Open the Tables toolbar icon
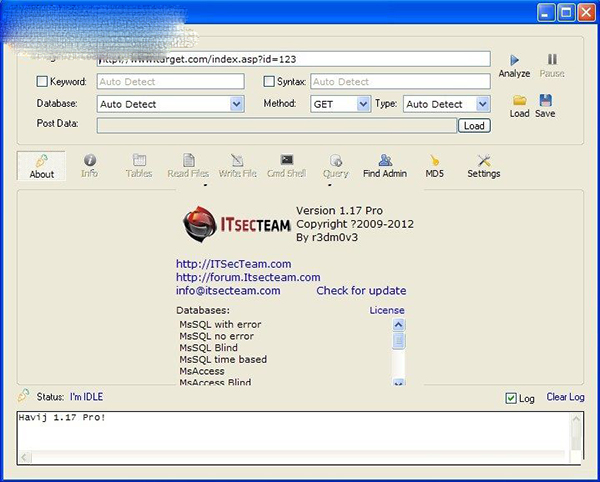600x482 pixels. pos(139,160)
